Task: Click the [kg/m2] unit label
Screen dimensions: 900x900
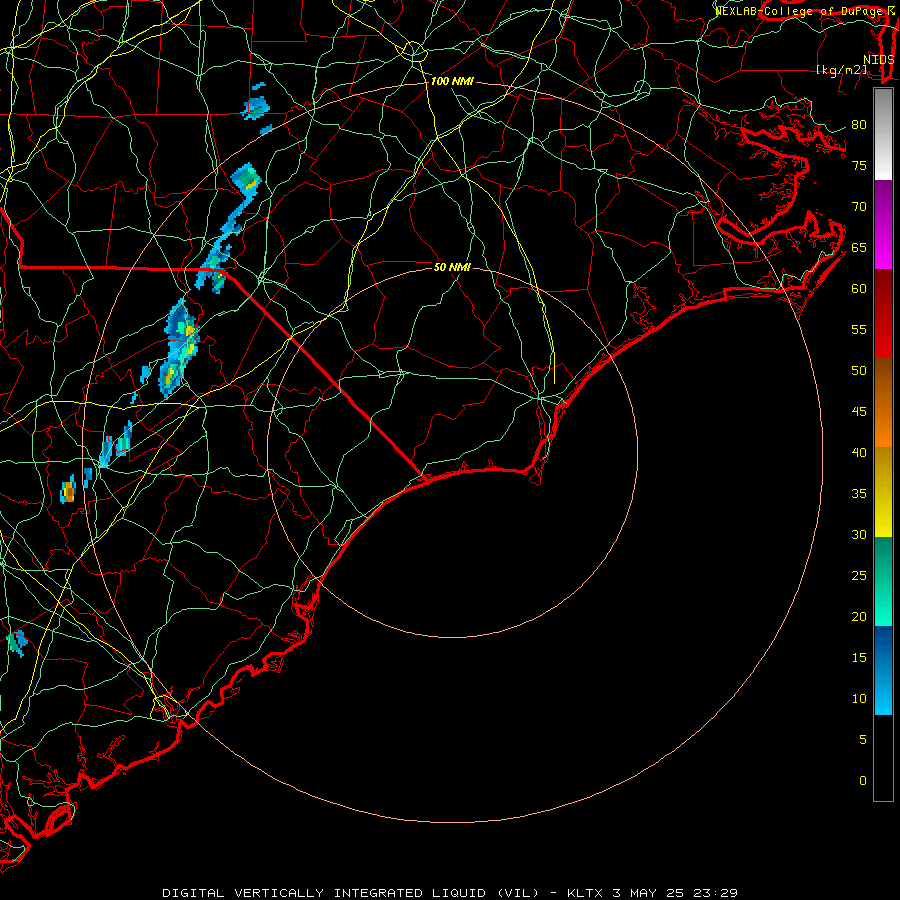Action: tap(841, 70)
